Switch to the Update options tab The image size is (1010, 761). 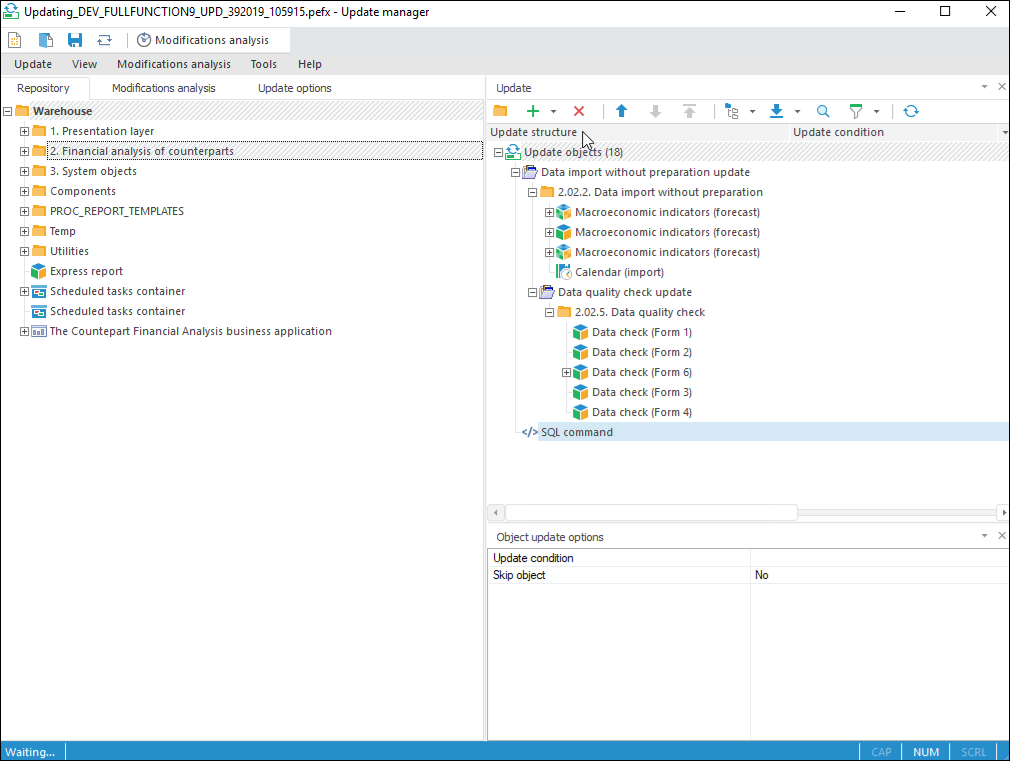point(294,88)
